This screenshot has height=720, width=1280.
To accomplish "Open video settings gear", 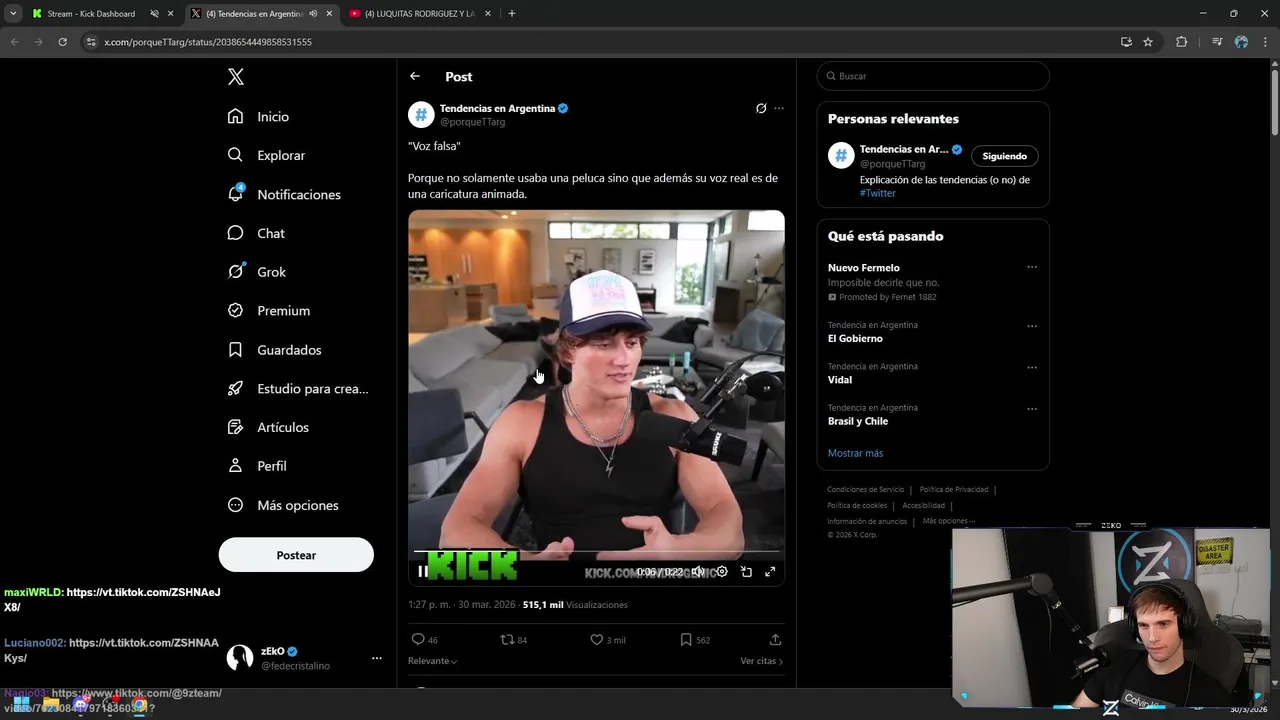I will coord(722,572).
